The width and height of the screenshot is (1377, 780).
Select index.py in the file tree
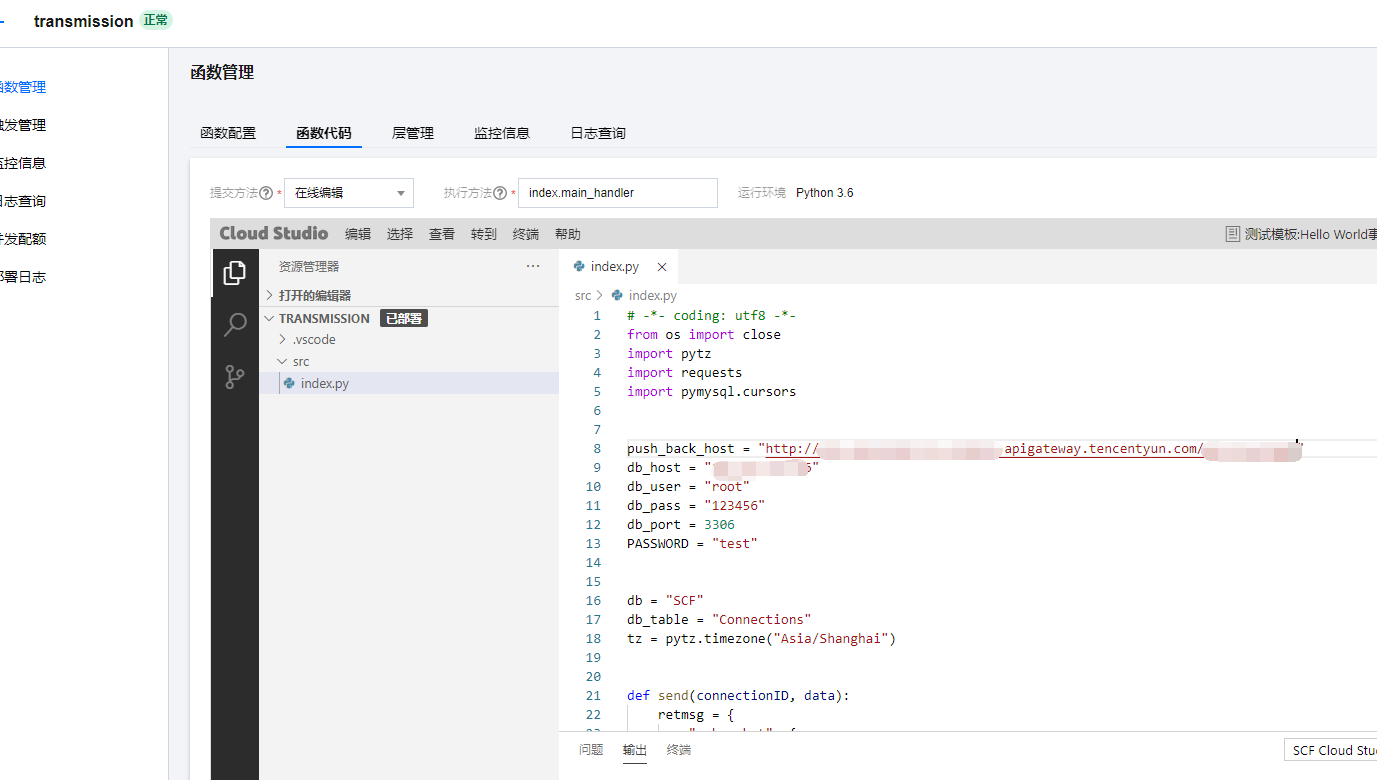[409, 383]
